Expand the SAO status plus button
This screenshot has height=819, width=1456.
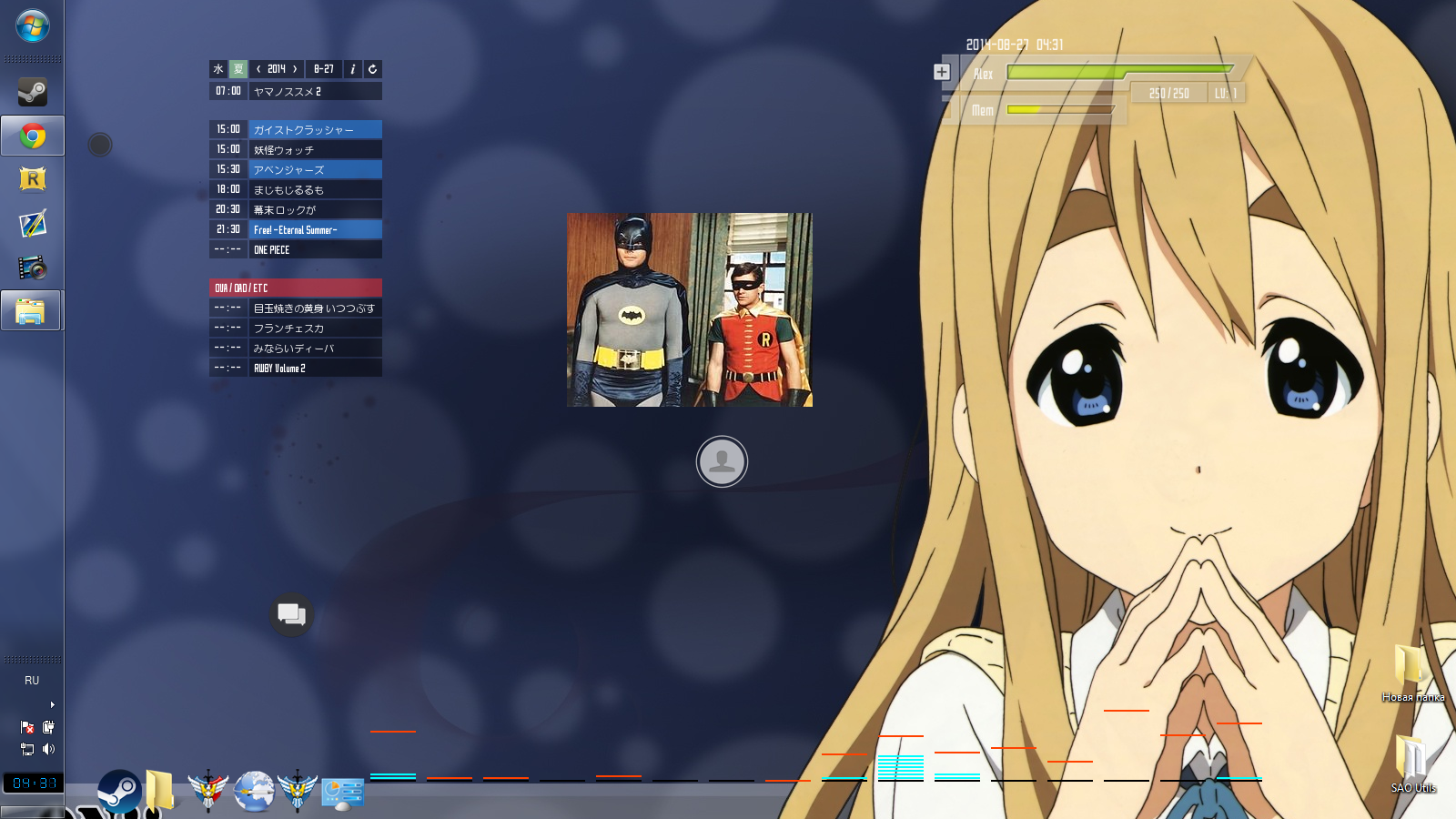point(942,72)
